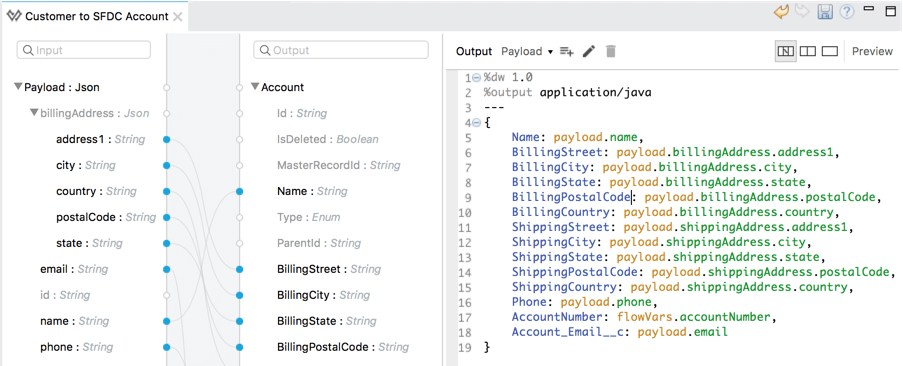Open help via question mark icon

pos(847,12)
